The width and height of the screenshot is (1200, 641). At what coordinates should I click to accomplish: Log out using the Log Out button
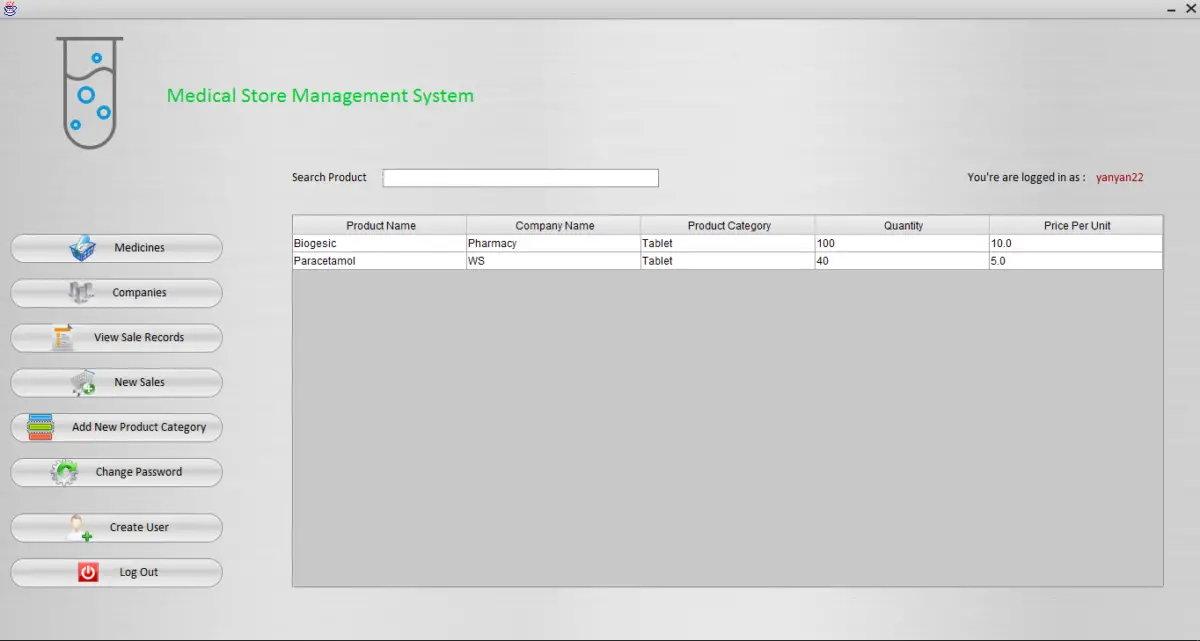pos(116,572)
